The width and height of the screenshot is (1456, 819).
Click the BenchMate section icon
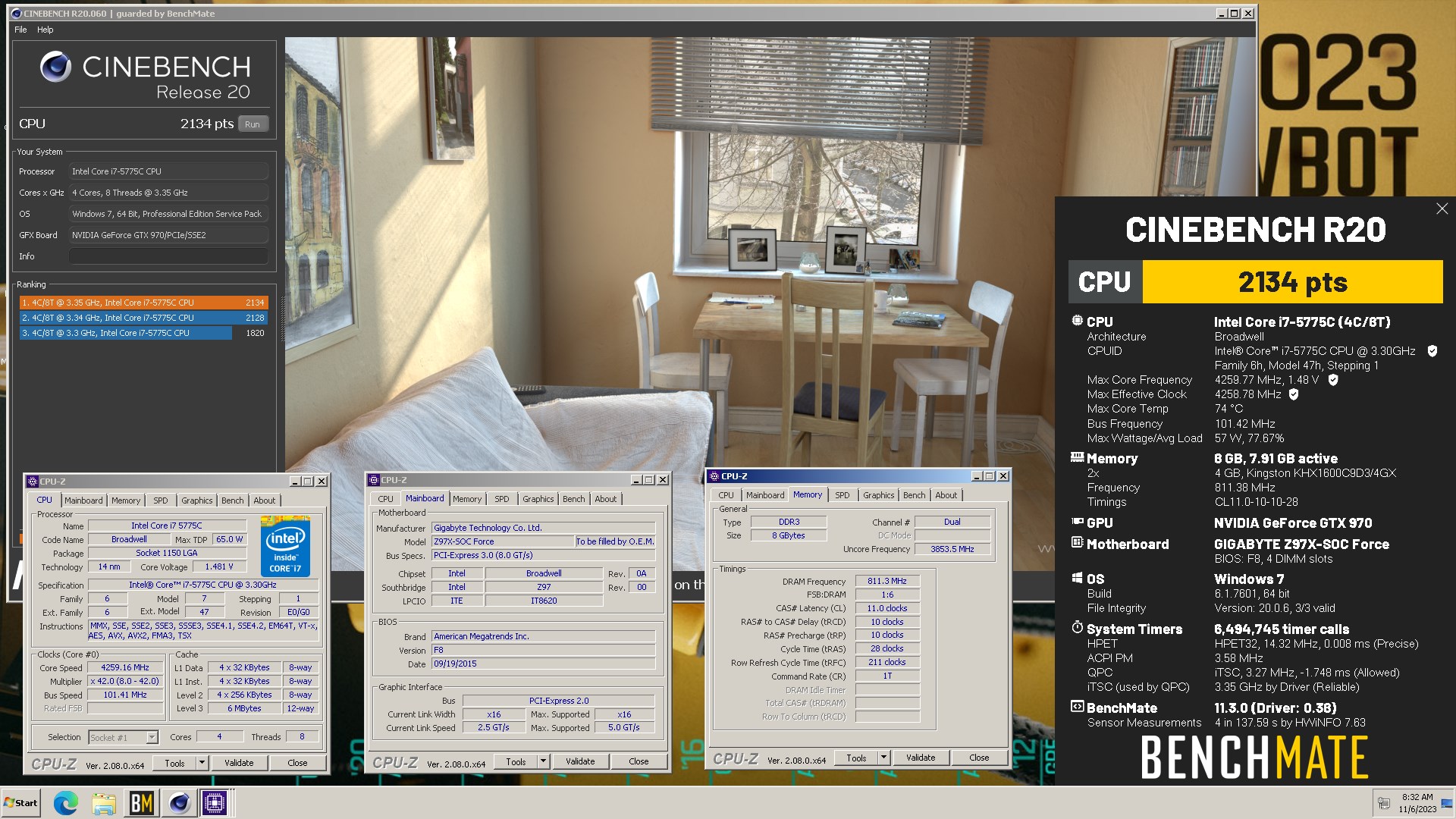(1077, 707)
